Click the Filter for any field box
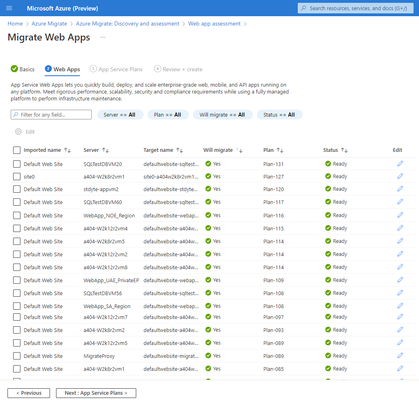Viewport: 419px width, 400px height. (51, 115)
